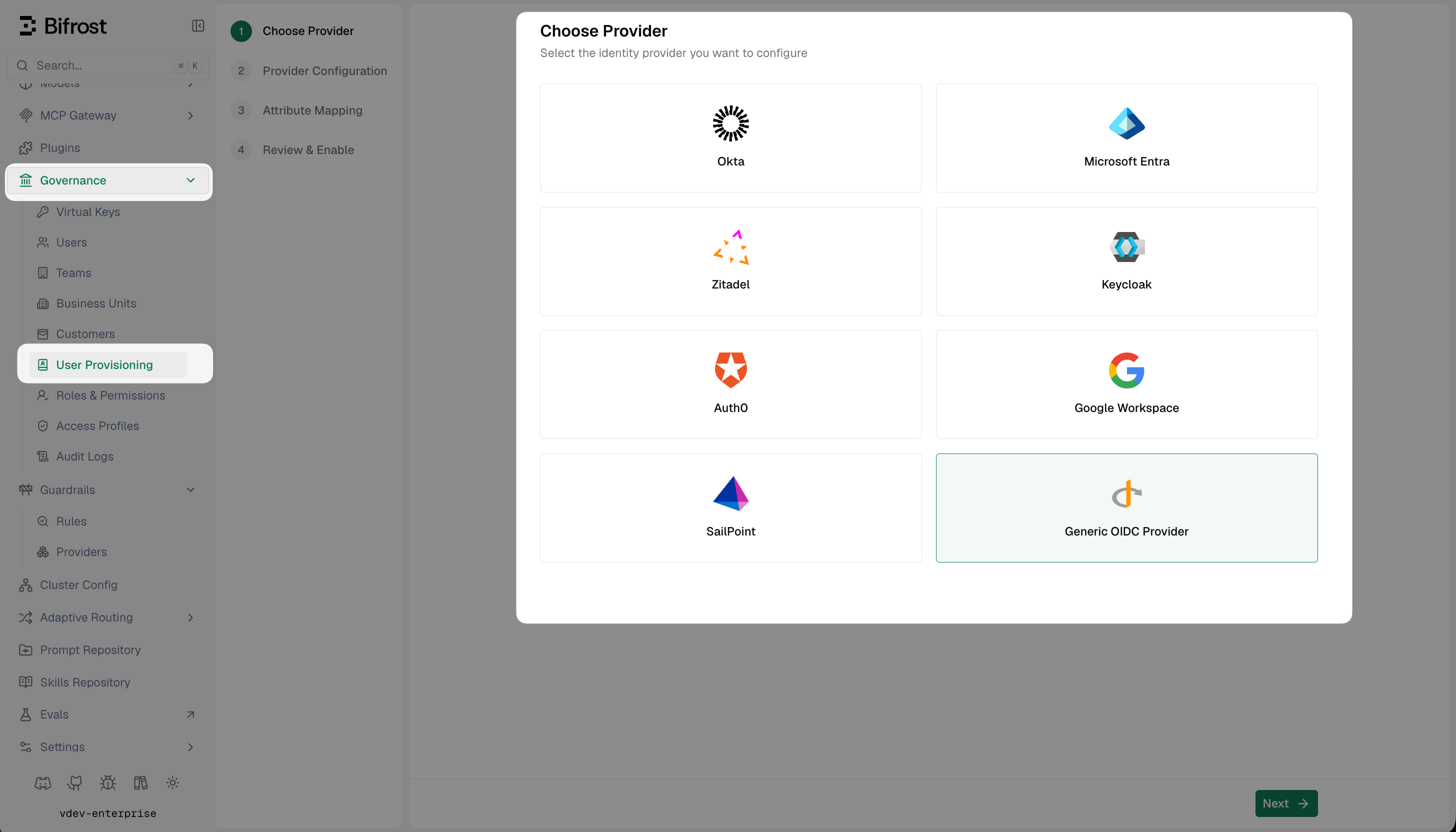Click the bug report icon

coord(107,783)
